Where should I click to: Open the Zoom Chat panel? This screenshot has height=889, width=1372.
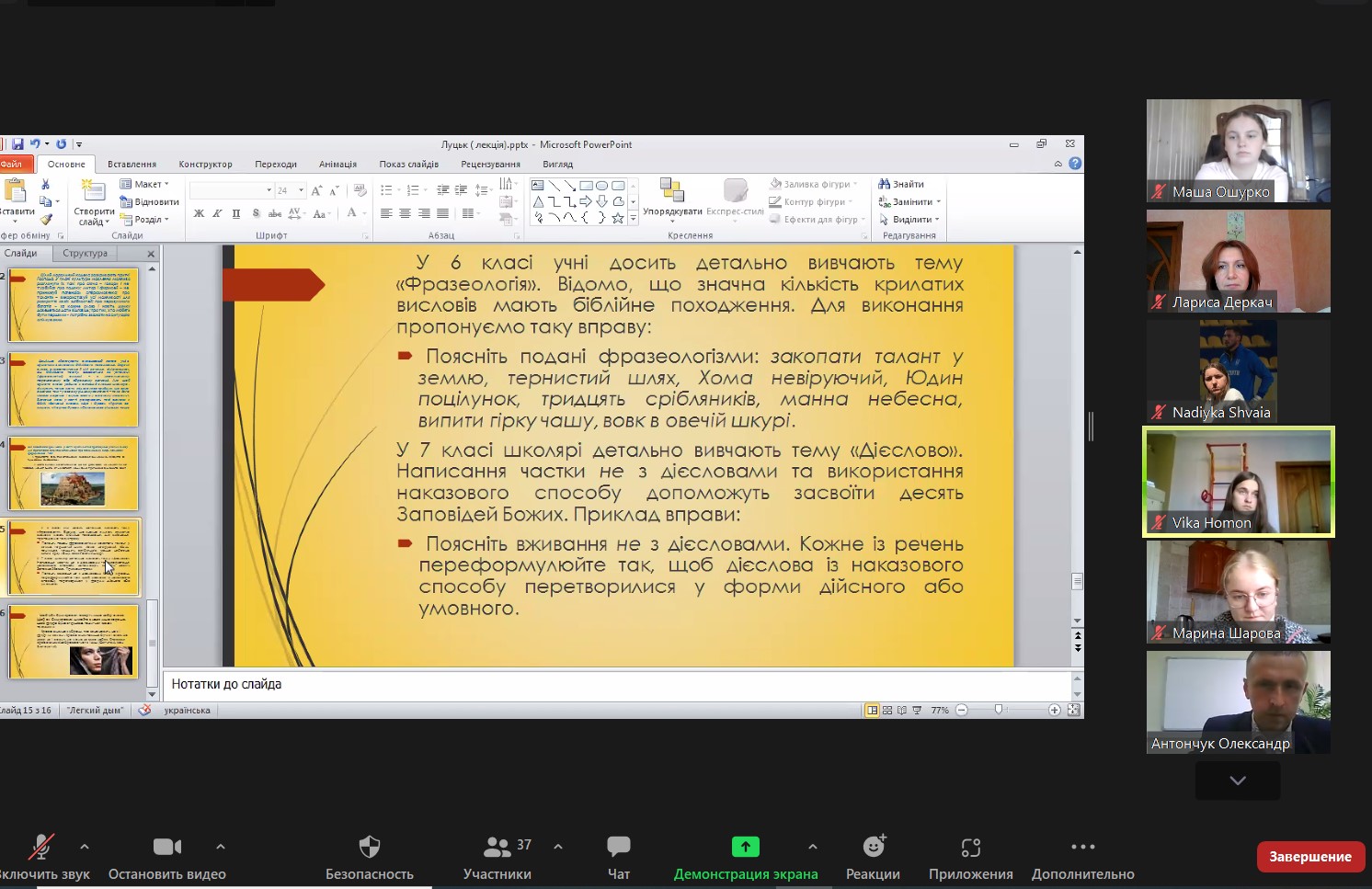[618, 847]
